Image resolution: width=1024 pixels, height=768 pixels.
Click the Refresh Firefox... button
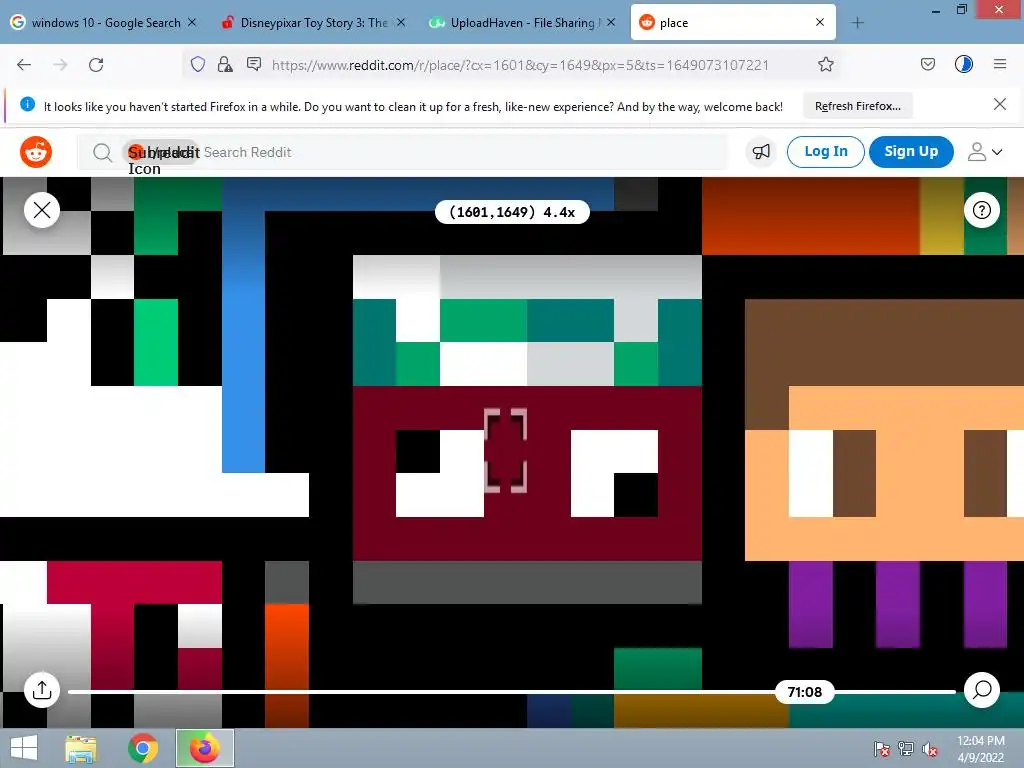tap(857, 106)
